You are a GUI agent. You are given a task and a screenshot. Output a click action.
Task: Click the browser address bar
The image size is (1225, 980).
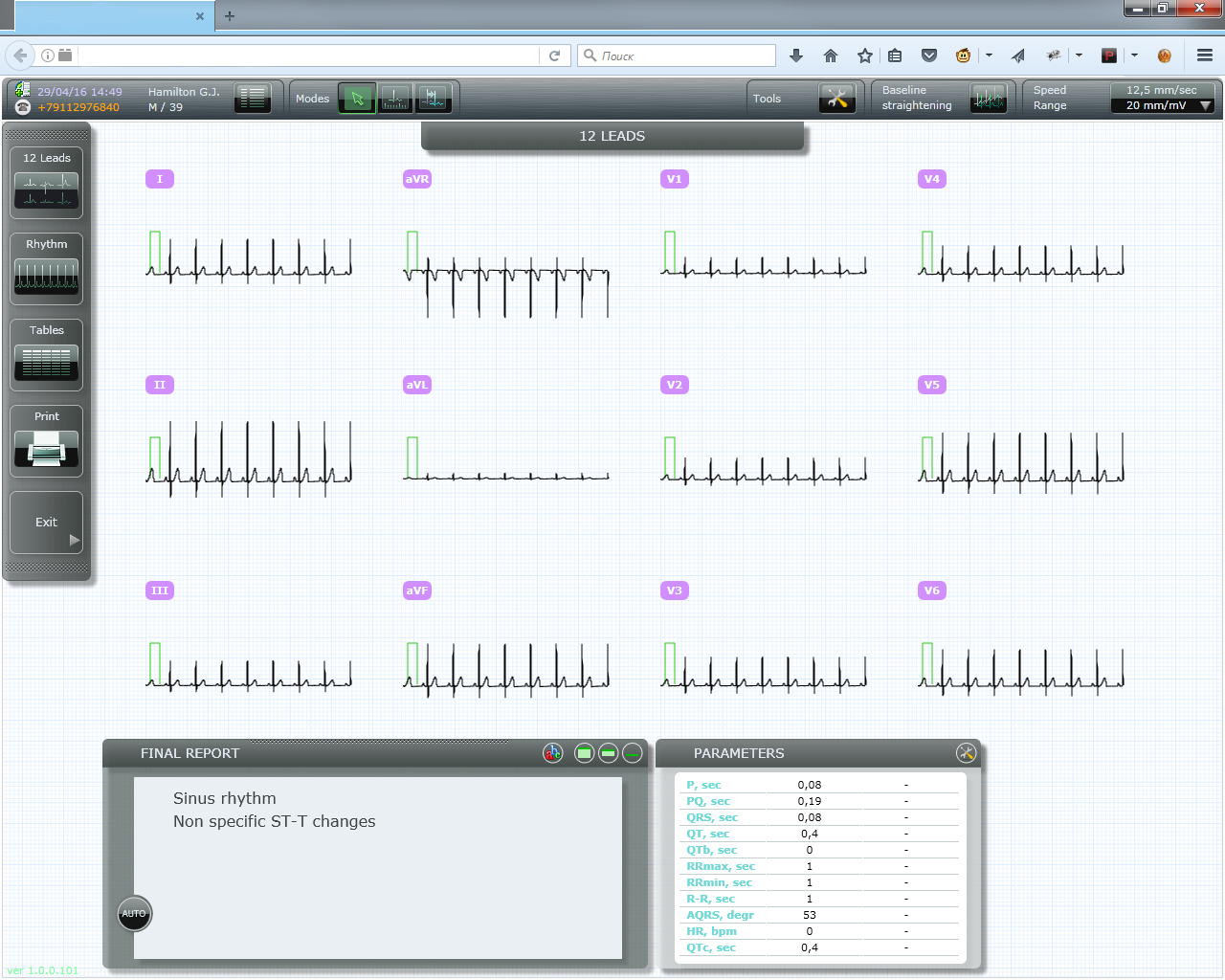(306, 56)
